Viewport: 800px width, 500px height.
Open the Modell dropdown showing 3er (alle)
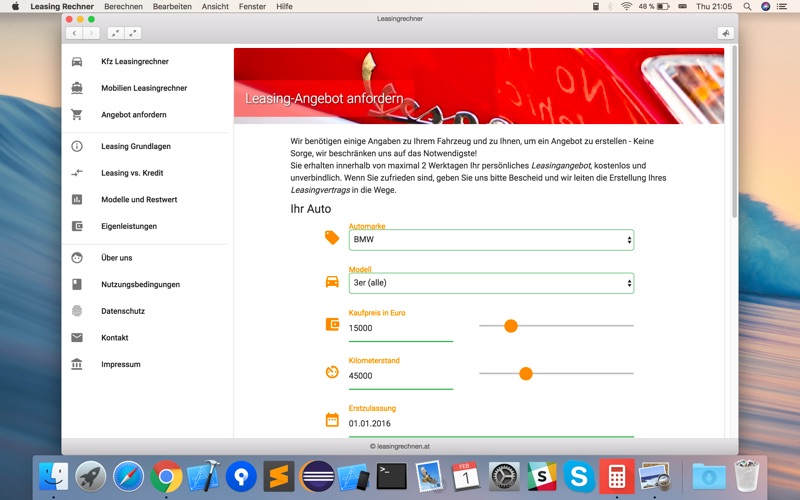tap(491, 283)
